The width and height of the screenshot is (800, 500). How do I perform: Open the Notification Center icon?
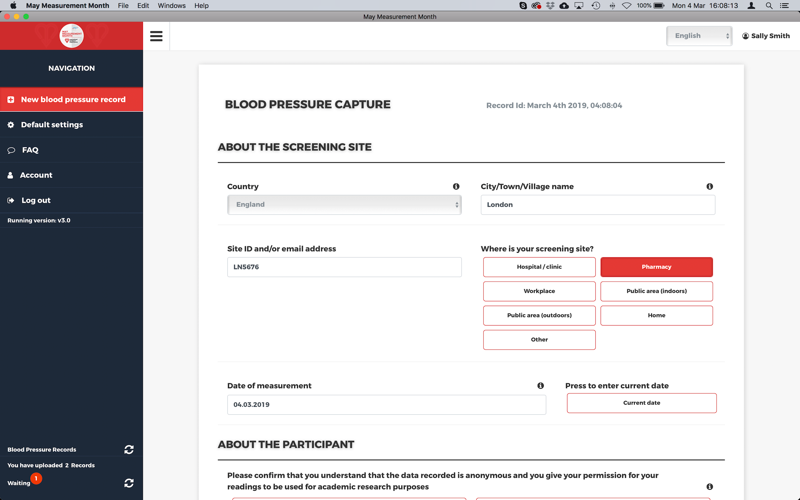785,6
